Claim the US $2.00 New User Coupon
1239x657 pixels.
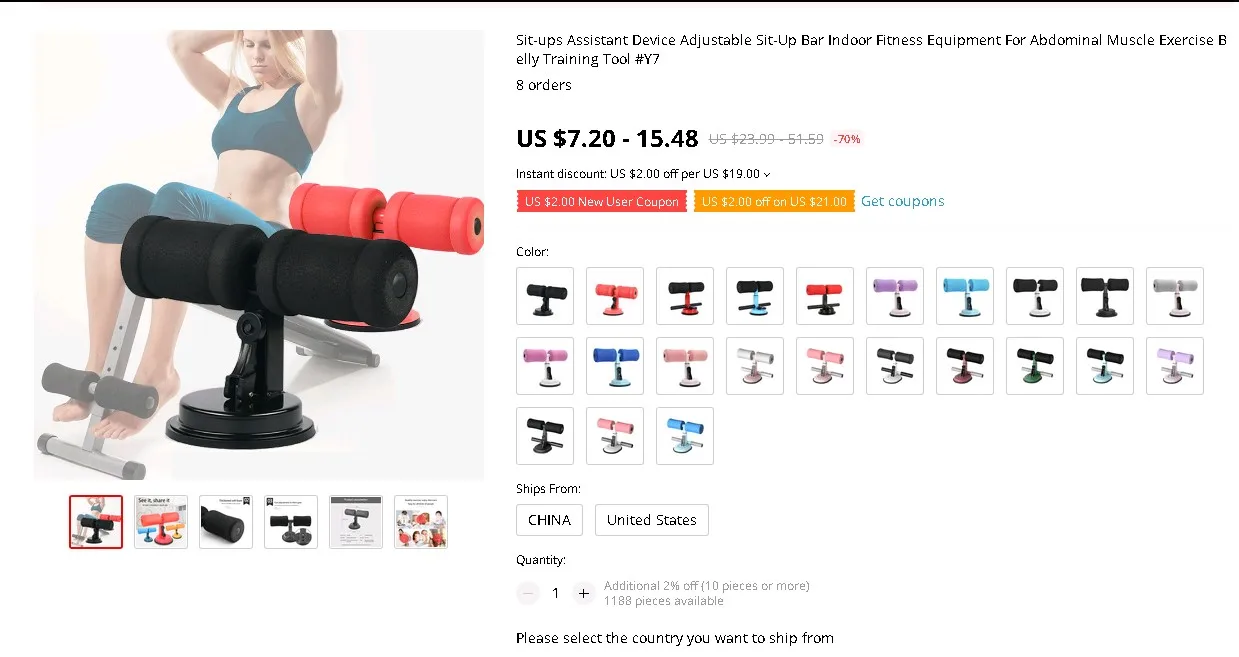click(x=602, y=202)
